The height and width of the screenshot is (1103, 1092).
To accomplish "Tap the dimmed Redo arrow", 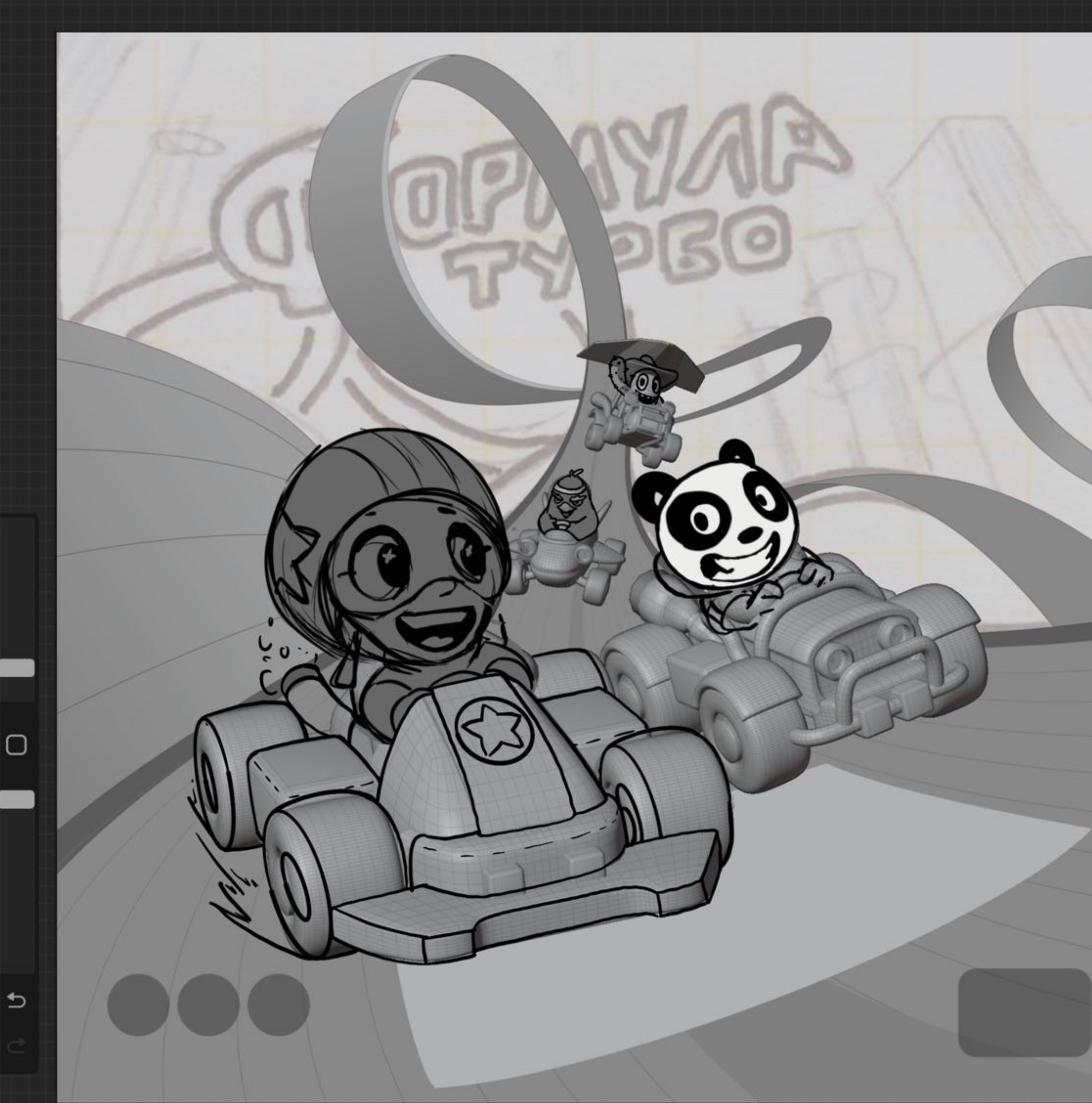I will (16, 1045).
